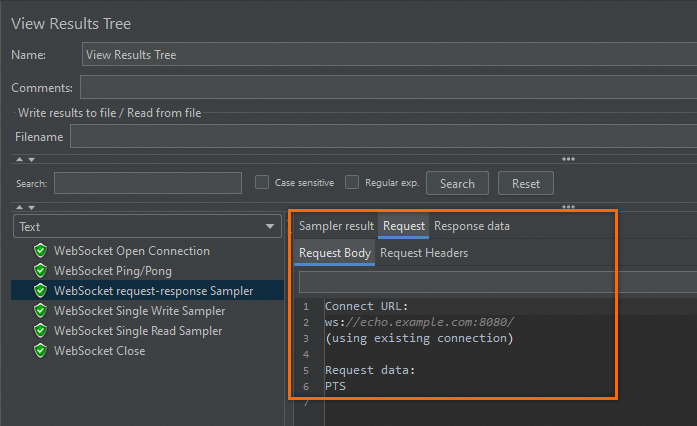This screenshot has height=426, width=697.
Task: Toggle the Regular exp. checkbox
Action: (352, 183)
